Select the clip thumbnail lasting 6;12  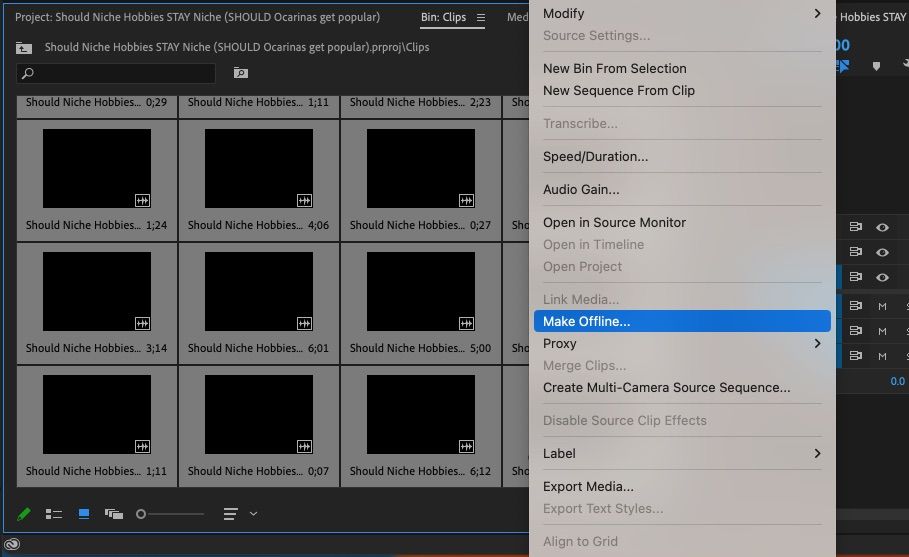point(421,414)
